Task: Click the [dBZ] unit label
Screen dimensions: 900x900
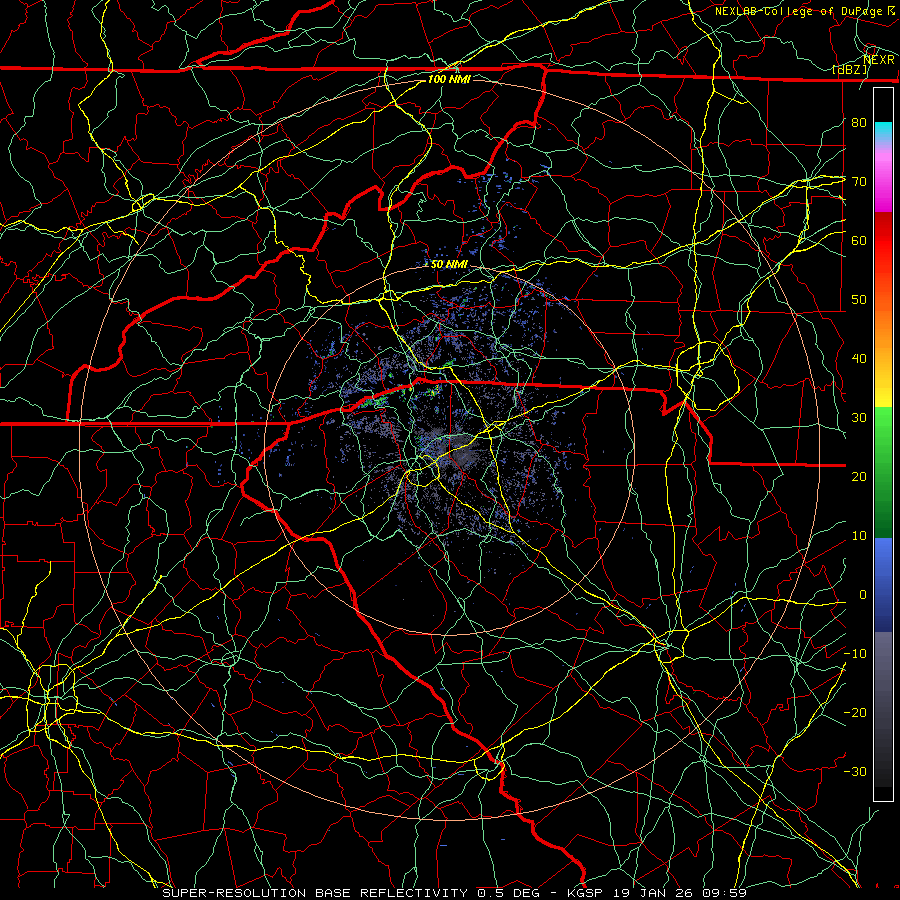Action: (x=850, y=70)
